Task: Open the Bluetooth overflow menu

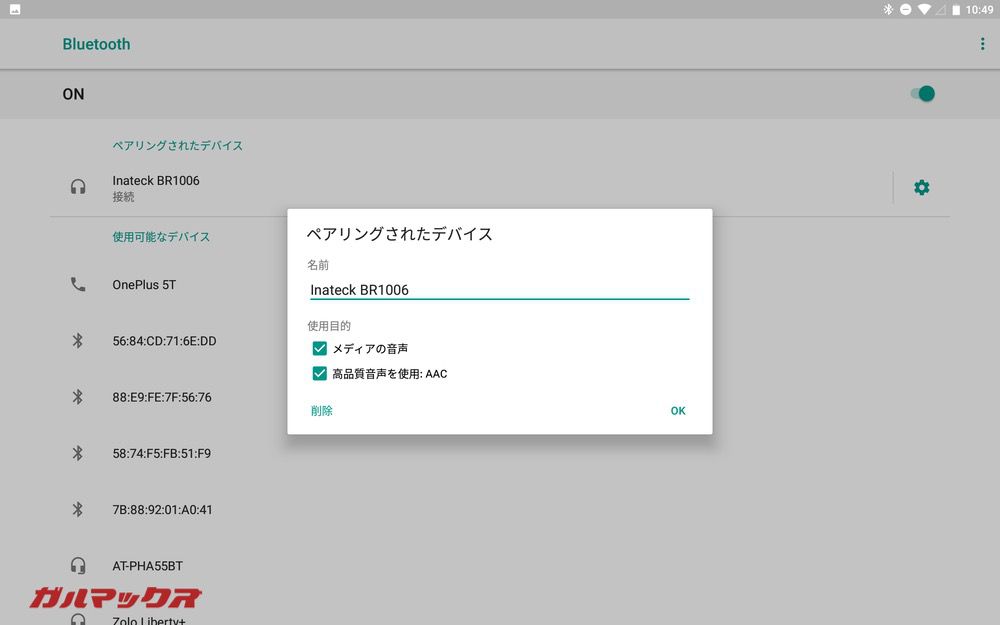Action: point(981,43)
